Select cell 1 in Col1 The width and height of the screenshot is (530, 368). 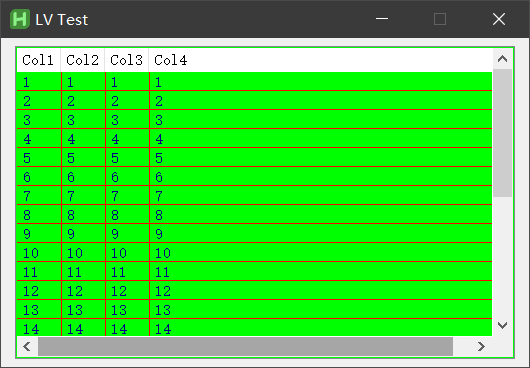click(x=39, y=81)
